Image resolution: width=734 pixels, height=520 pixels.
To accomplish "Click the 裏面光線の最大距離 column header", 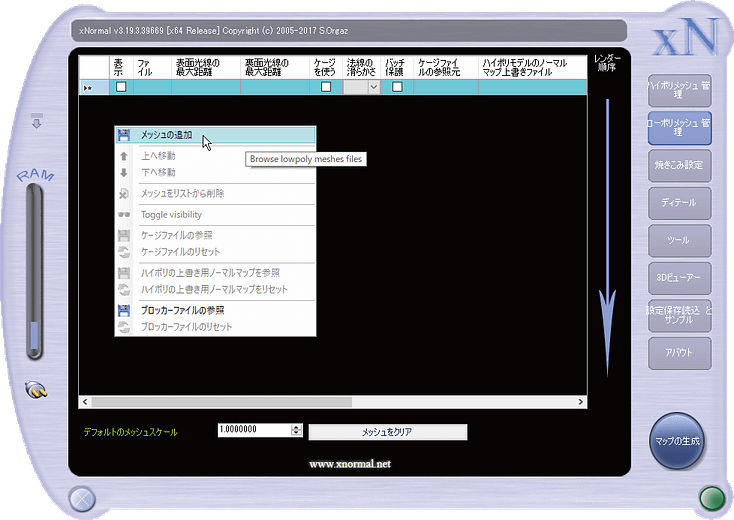I will [275, 67].
